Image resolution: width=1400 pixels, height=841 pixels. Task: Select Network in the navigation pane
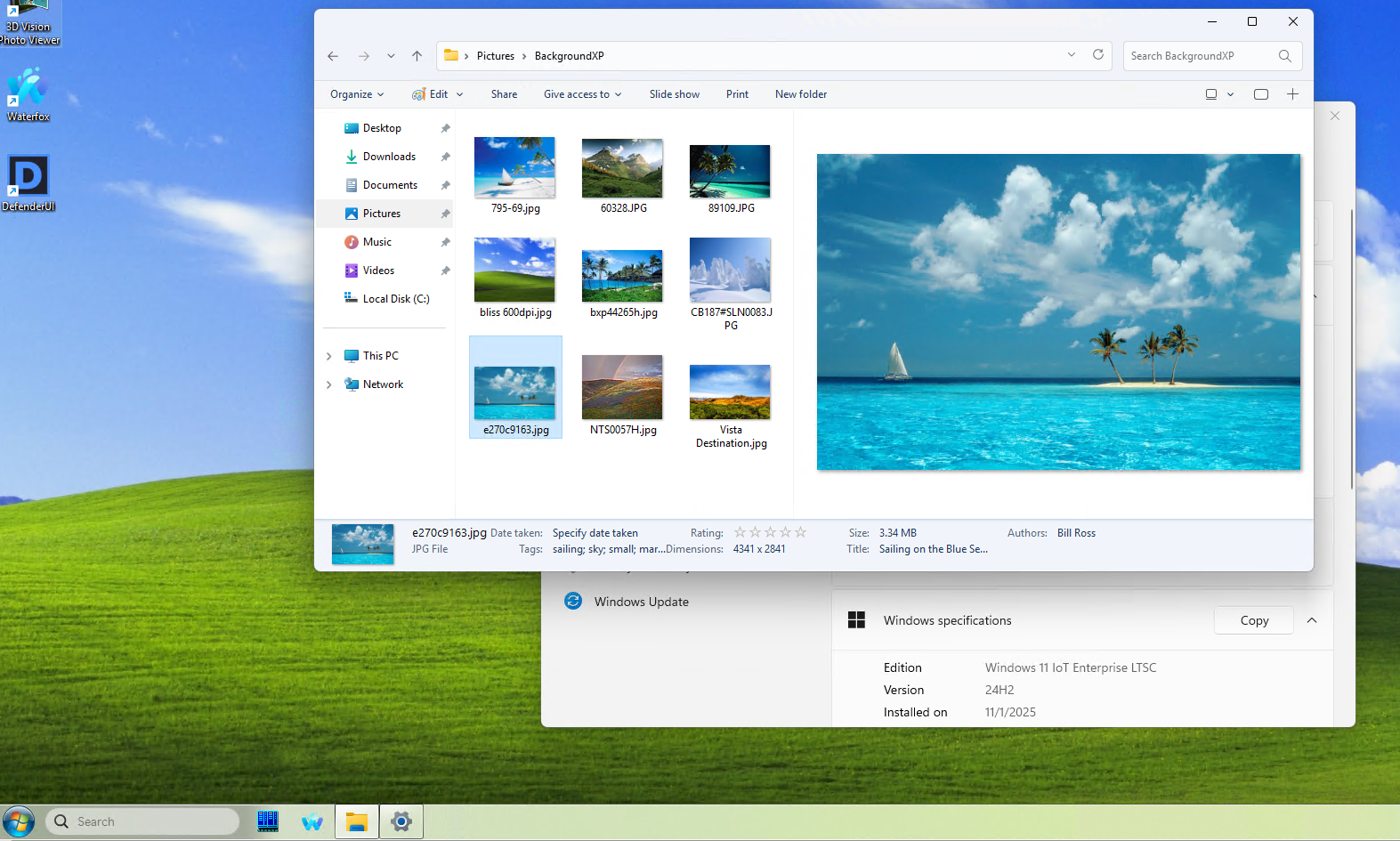tap(384, 384)
